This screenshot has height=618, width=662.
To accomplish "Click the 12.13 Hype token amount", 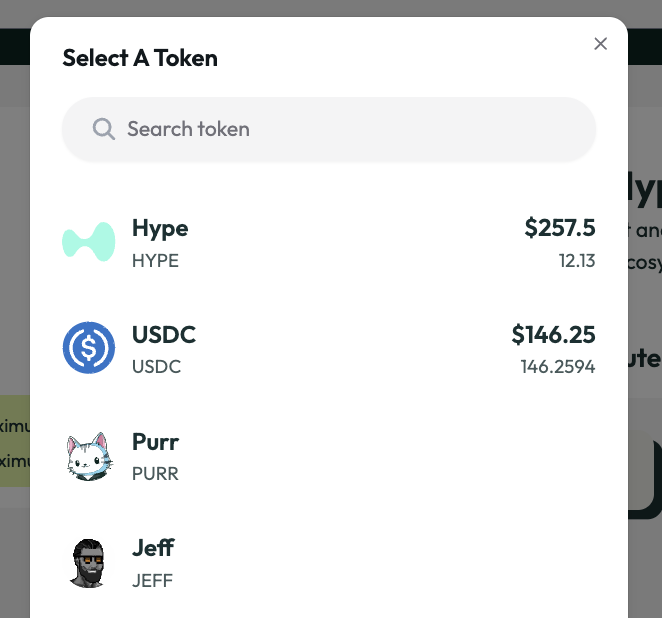I will pos(577,261).
